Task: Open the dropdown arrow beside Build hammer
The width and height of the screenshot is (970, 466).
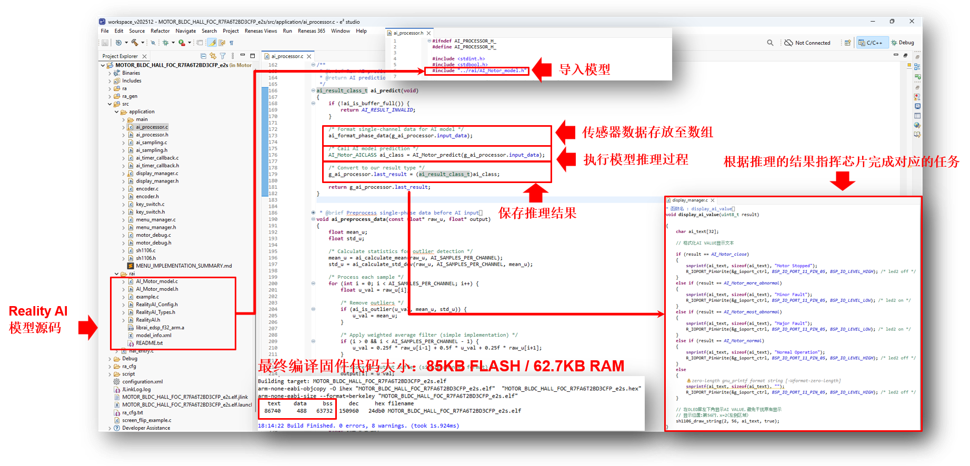Action: pos(143,43)
